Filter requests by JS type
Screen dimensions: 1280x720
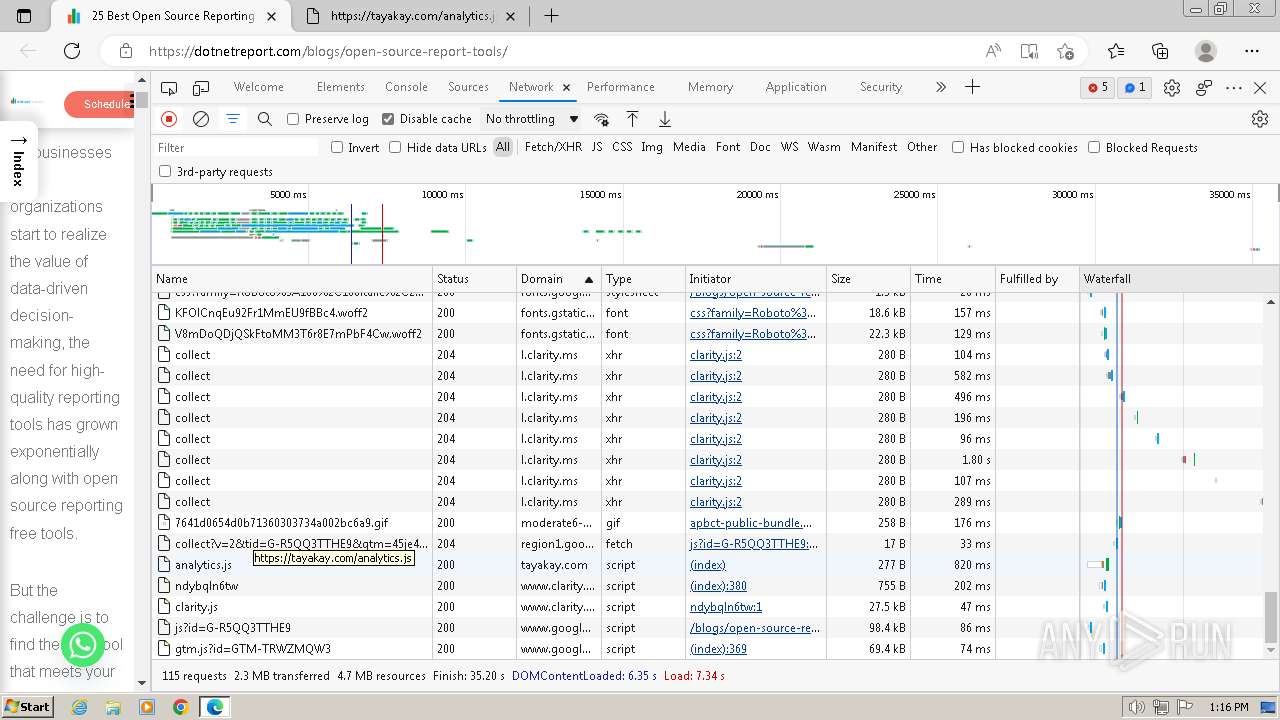[597, 147]
